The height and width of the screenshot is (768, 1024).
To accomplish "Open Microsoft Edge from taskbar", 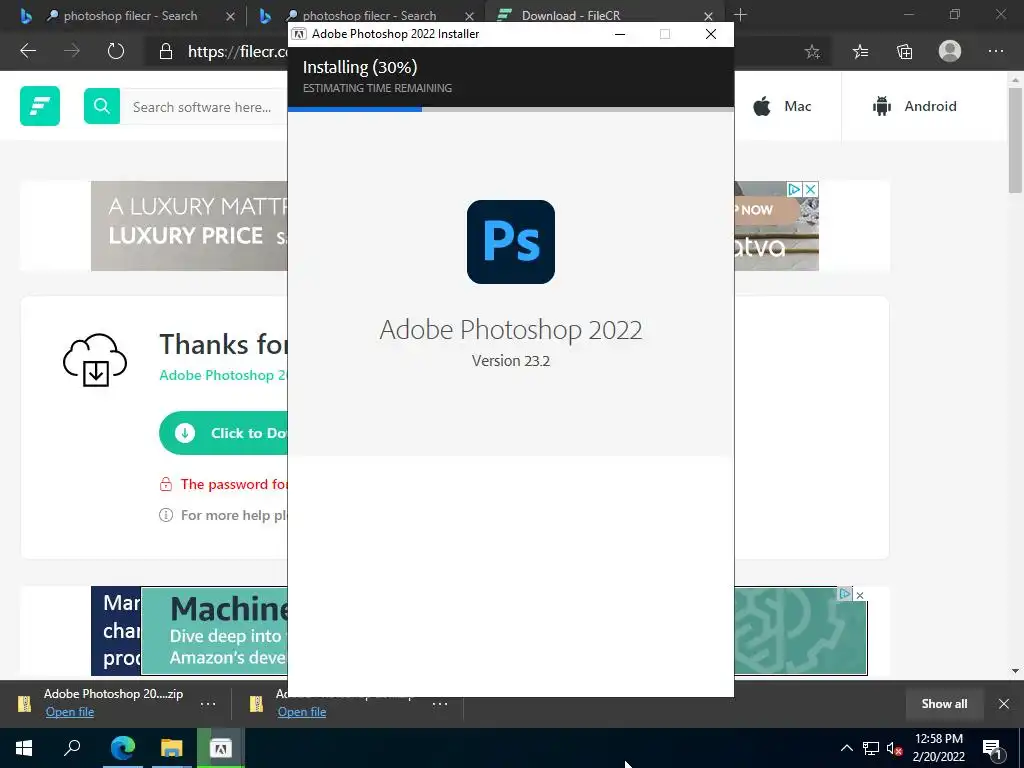I will 123,748.
